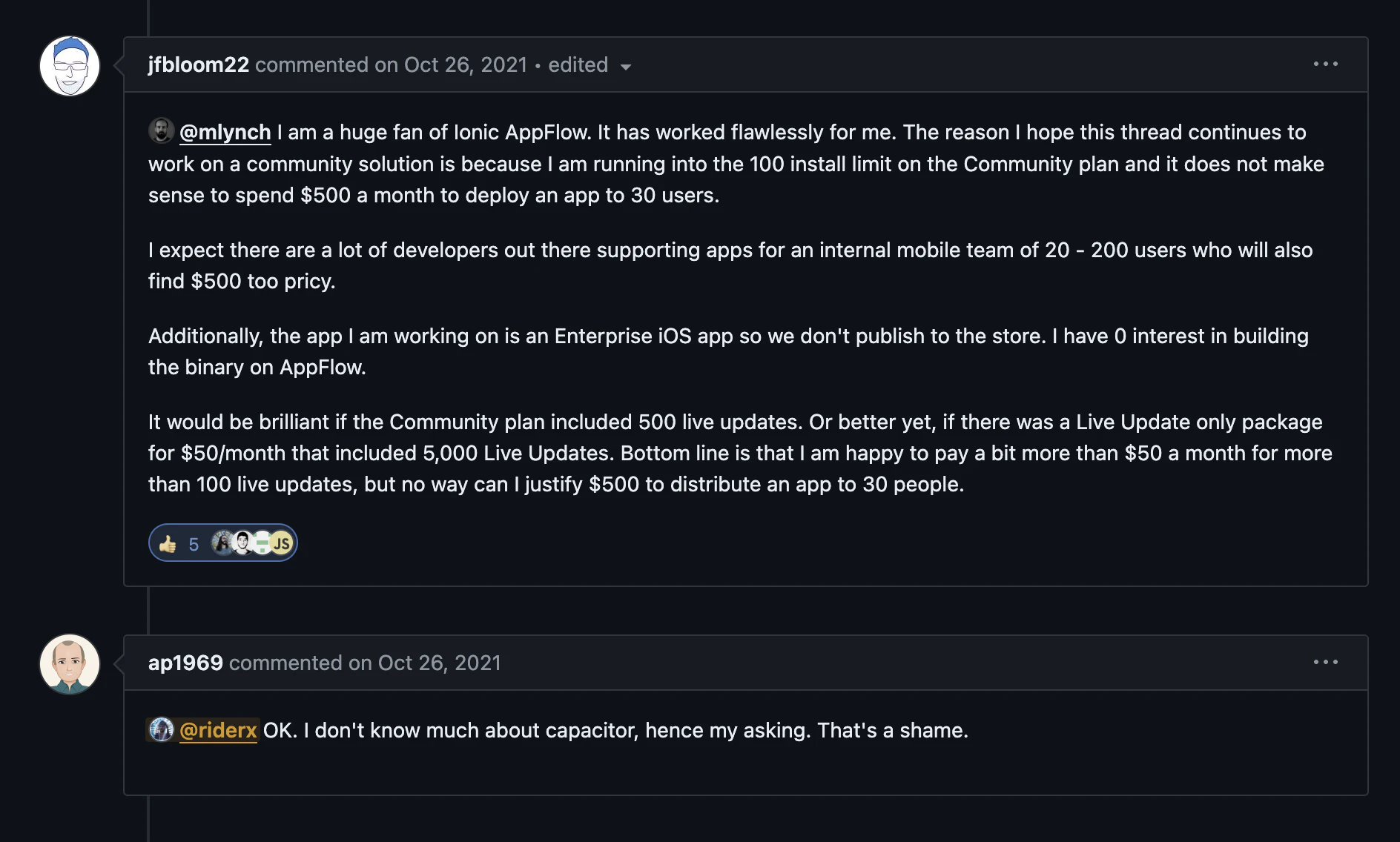Click the black-and-white portrait reactor avatar
This screenshot has width=1400, height=842.
[242, 543]
